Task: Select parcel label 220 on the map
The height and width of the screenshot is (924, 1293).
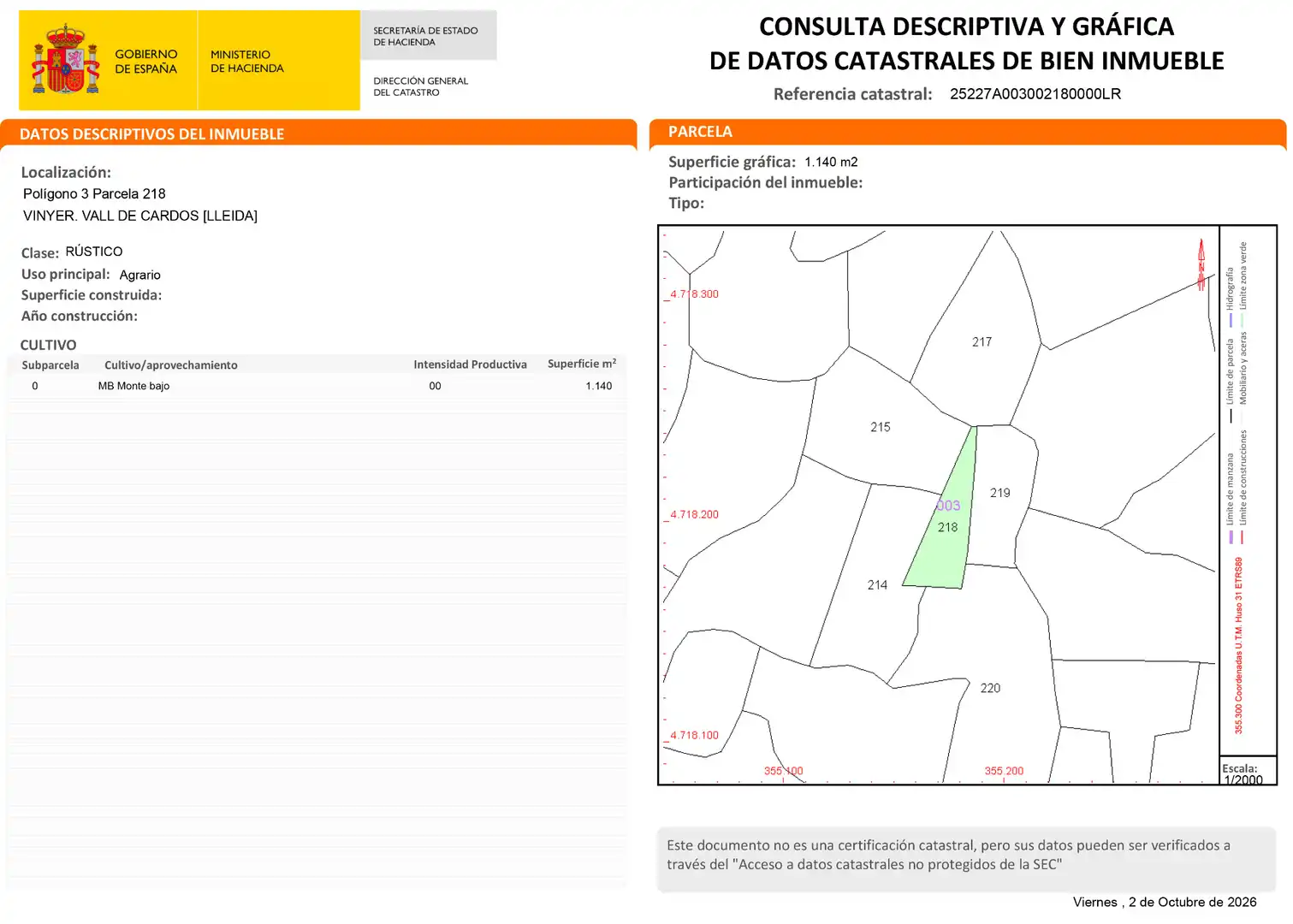Action: [x=990, y=688]
